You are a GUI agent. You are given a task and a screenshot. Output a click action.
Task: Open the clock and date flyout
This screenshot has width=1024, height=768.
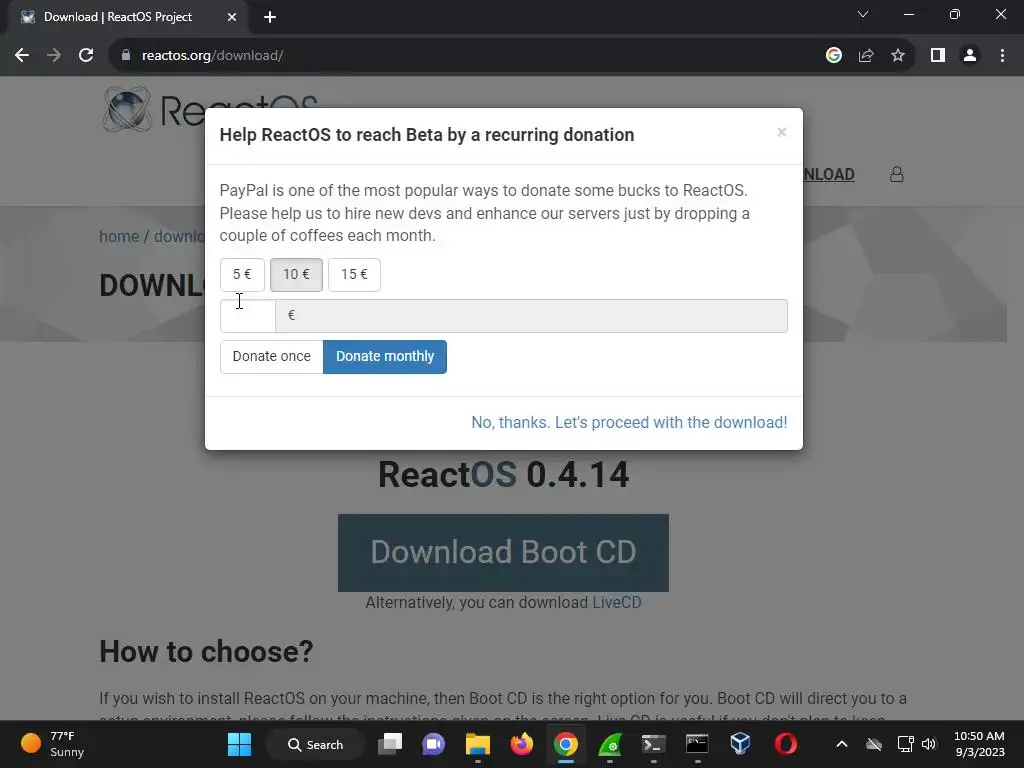(979, 744)
